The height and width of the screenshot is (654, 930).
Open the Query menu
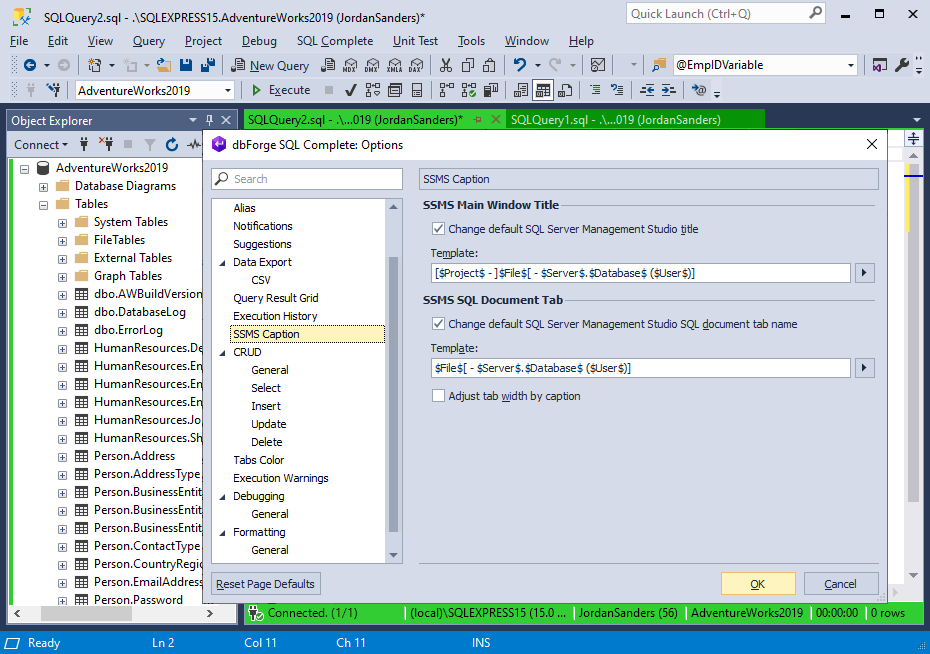point(148,41)
